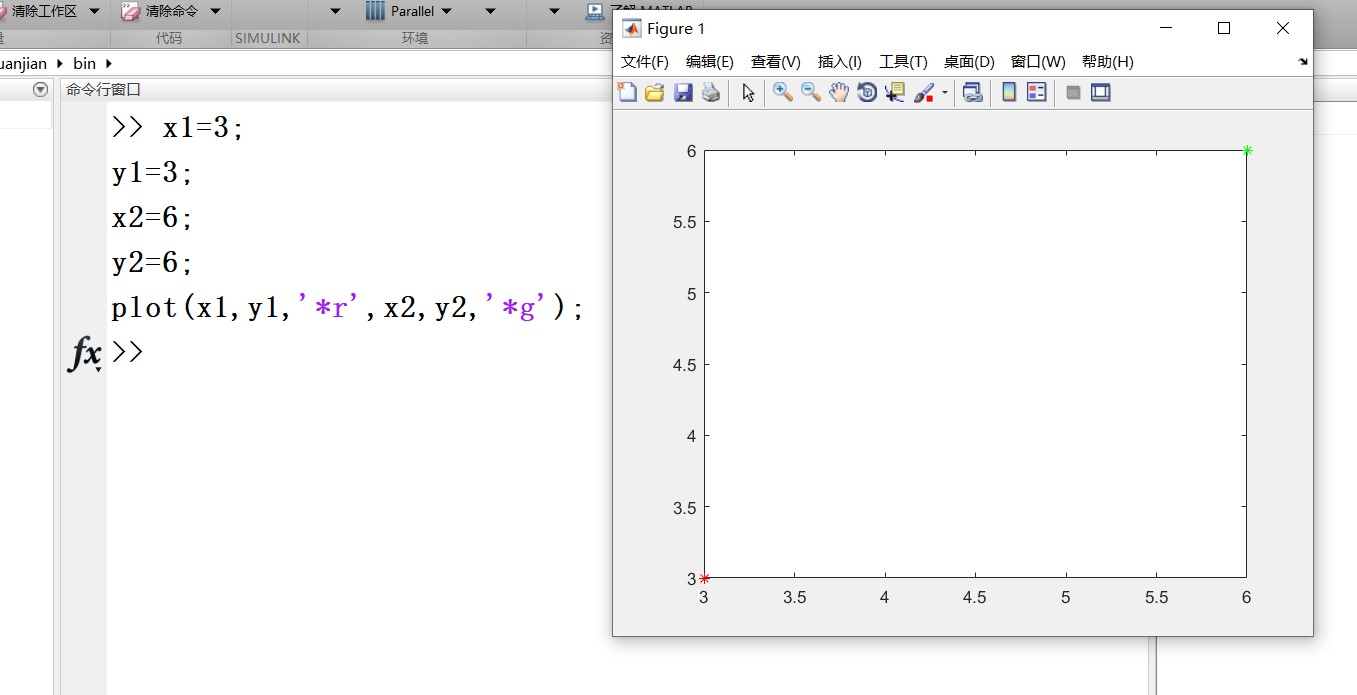The image size is (1357, 695).
Task: Expand the dropdown arrow left of Parallel
Action: pos(335,11)
